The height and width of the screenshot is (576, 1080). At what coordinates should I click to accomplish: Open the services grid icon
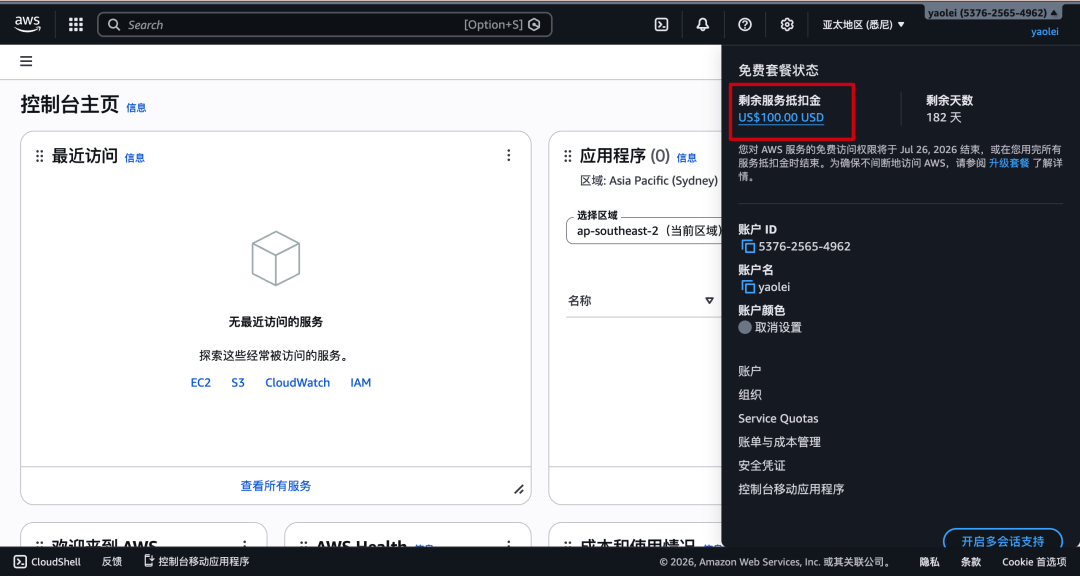point(75,24)
